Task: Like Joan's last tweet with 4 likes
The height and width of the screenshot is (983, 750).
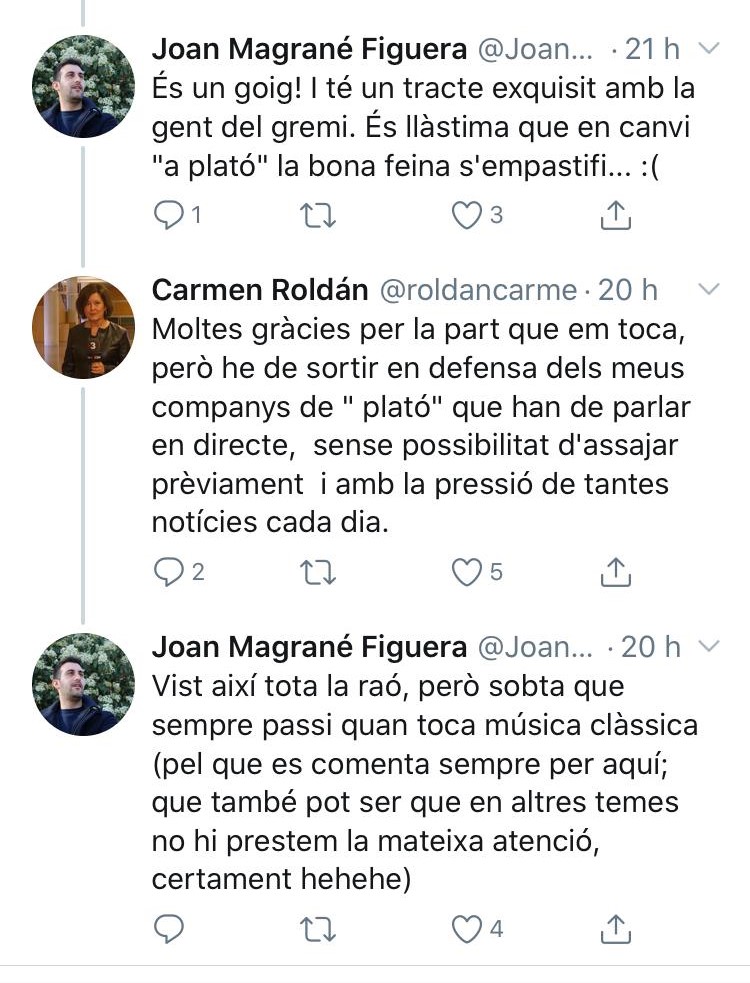Action: pos(467,929)
